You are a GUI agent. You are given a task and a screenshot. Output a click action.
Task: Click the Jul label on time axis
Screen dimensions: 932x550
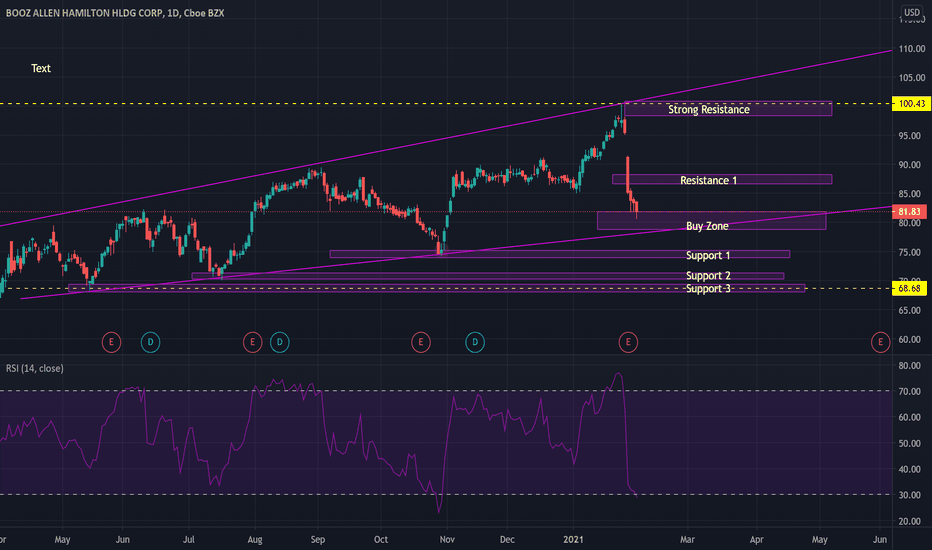[188, 540]
